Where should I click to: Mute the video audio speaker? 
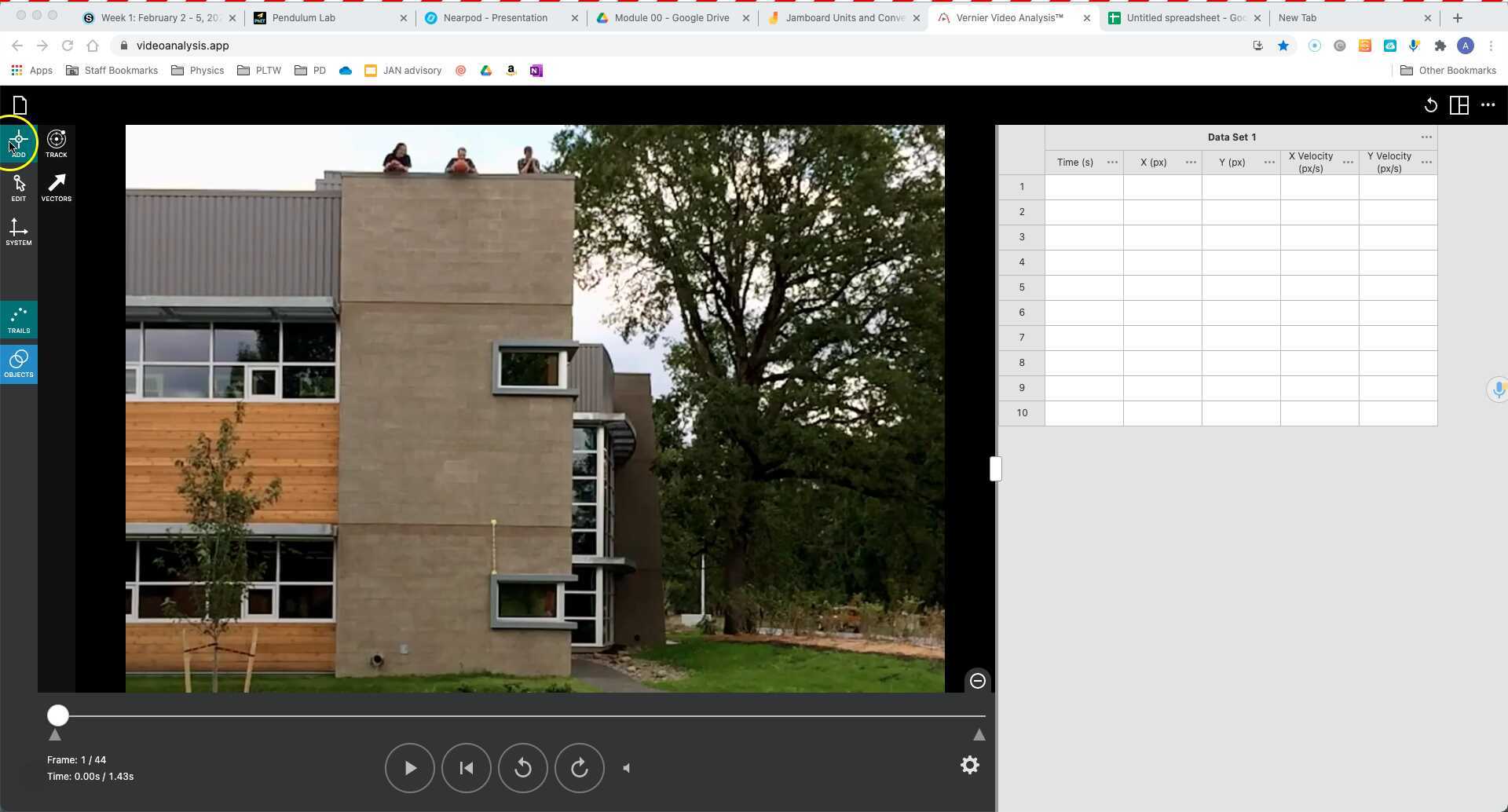point(626,768)
